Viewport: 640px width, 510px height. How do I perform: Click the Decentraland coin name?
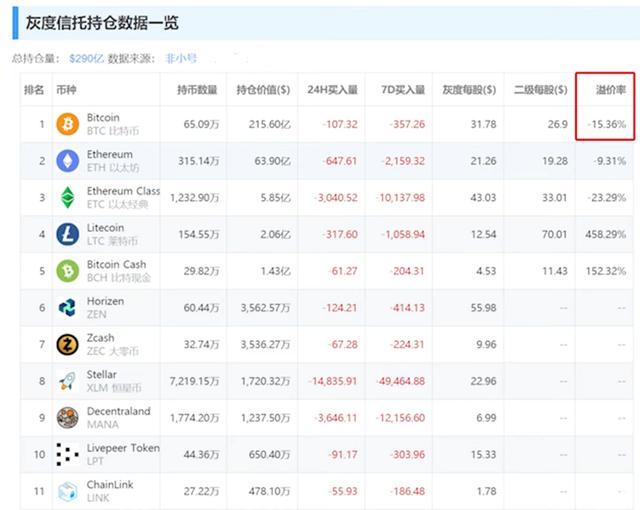[x=119, y=411]
